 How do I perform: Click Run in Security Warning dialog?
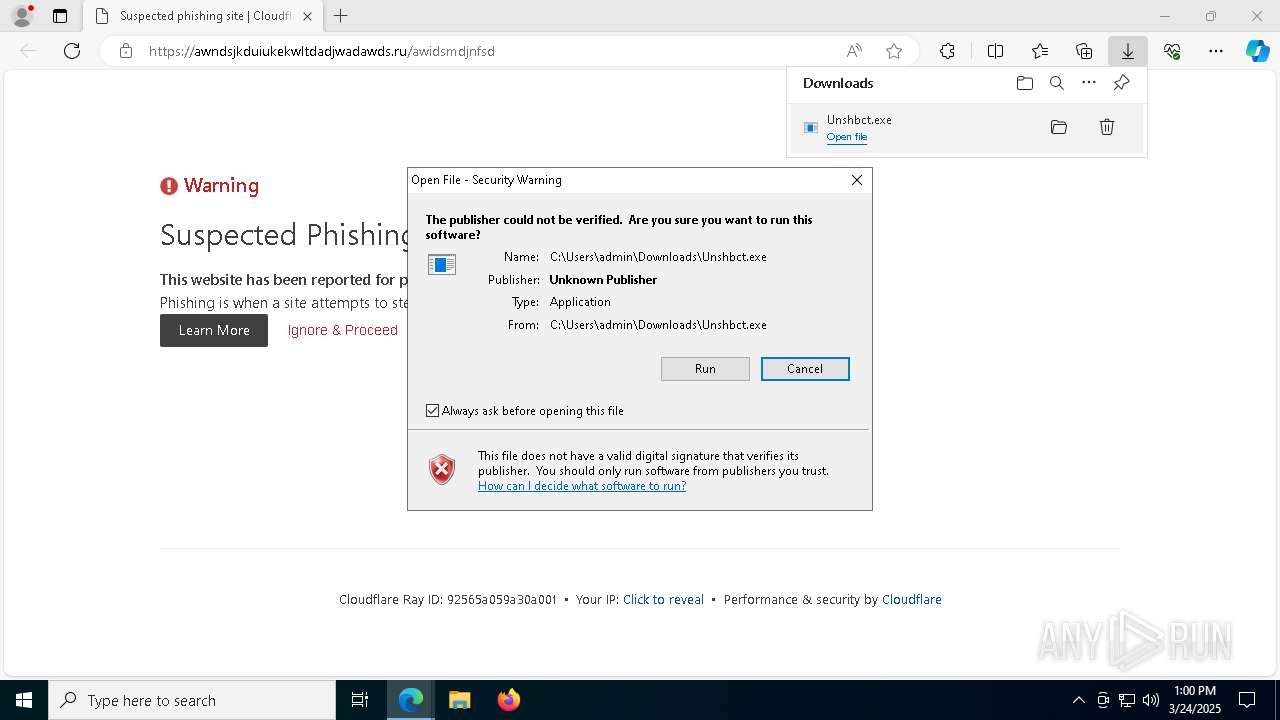(705, 369)
